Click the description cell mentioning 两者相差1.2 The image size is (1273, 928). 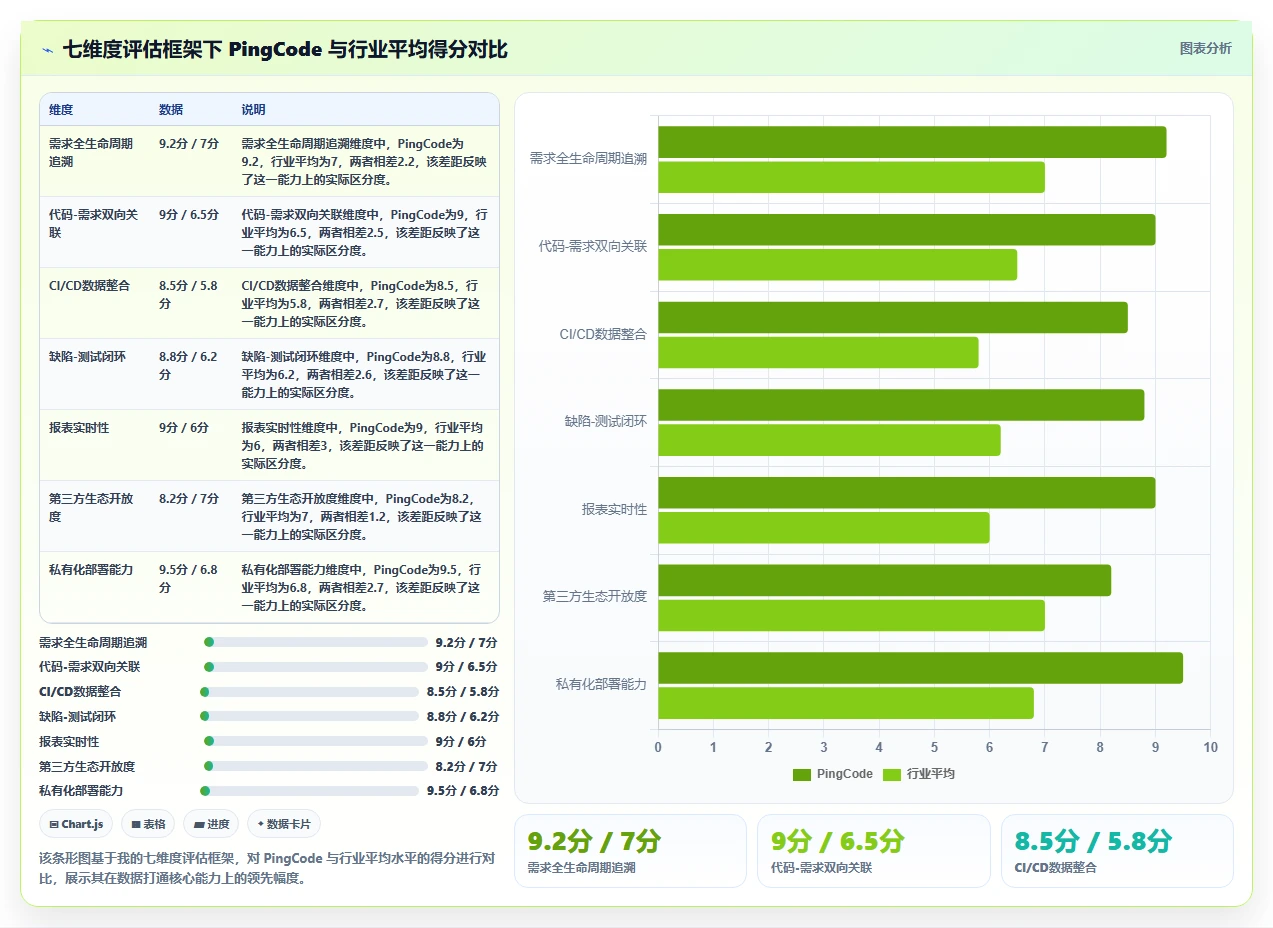(364, 516)
